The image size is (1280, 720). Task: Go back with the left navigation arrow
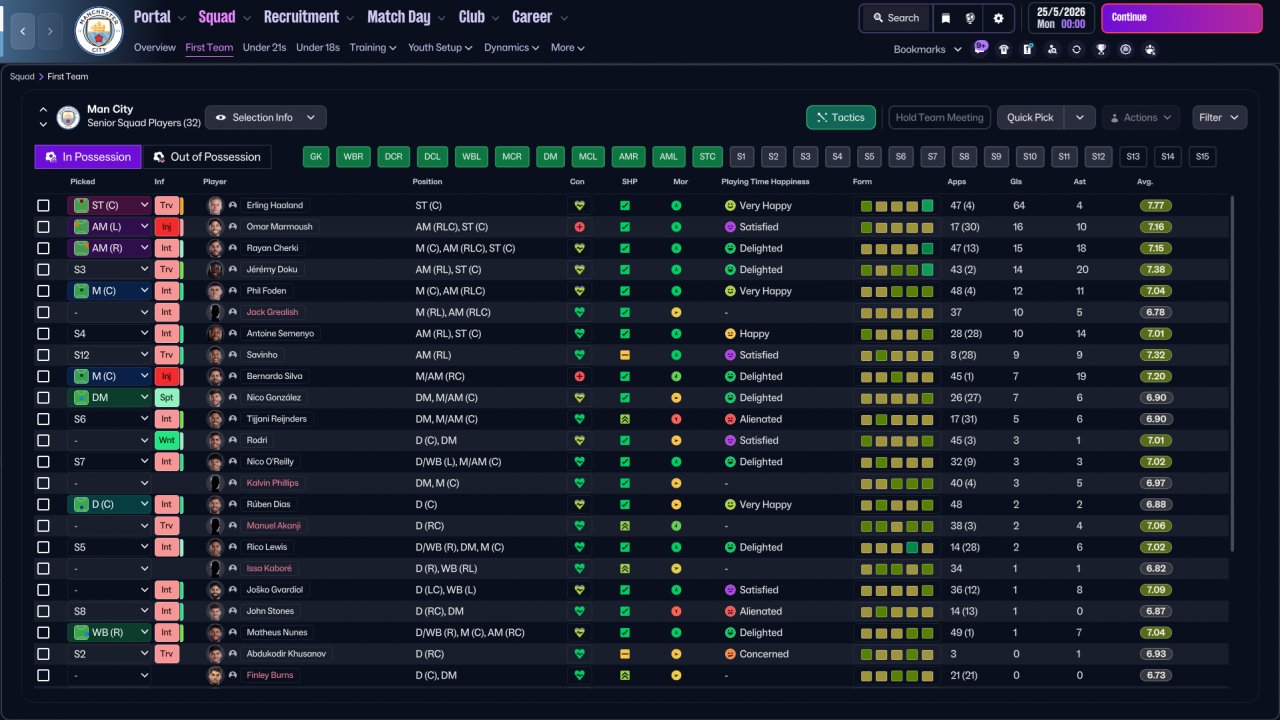coord(22,31)
